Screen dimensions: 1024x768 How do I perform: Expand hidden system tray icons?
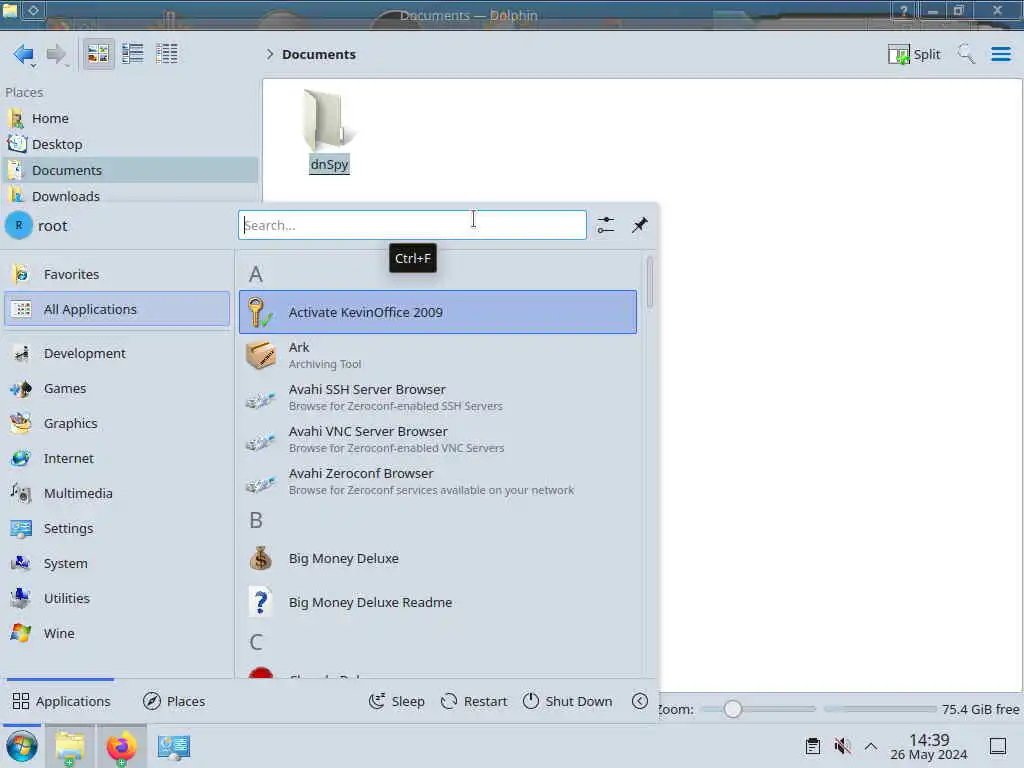pos(871,746)
